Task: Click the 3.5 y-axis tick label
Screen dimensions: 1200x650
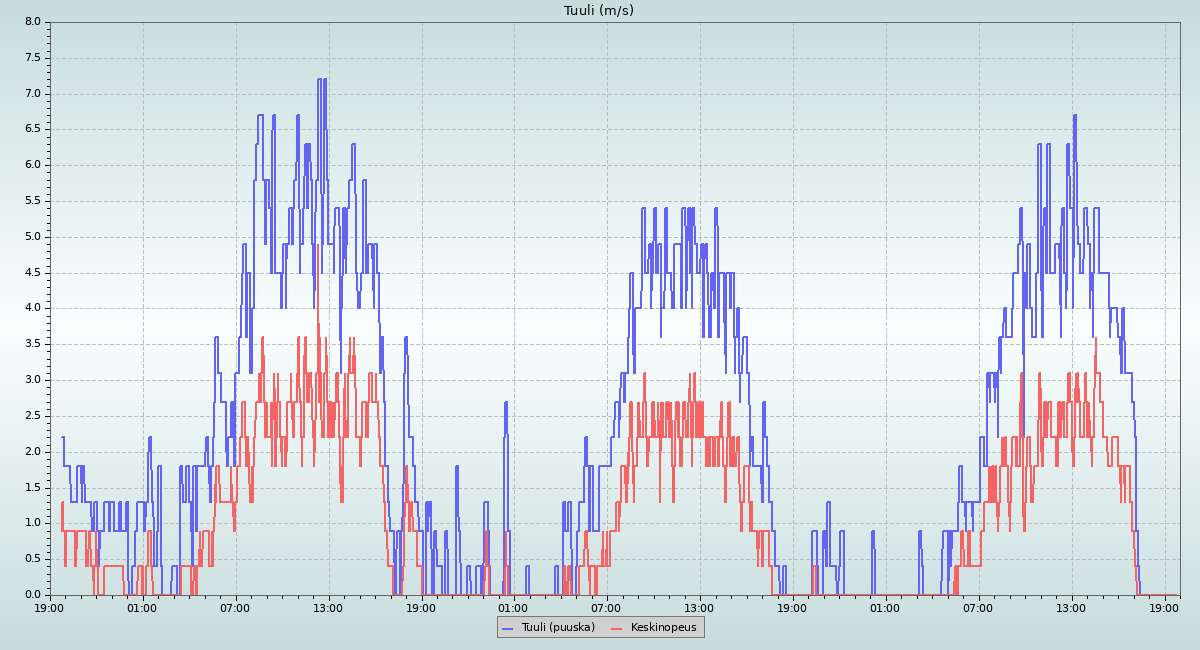Action: point(33,344)
